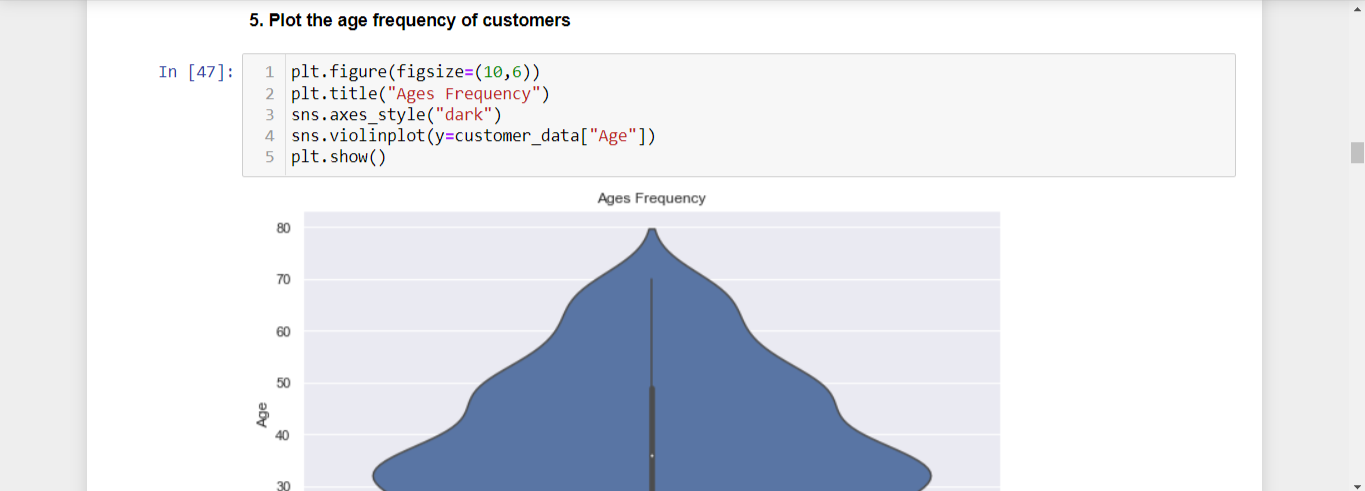The image size is (1365, 491).
Task: Click line number 1 in code gutter
Action: (x=270, y=73)
